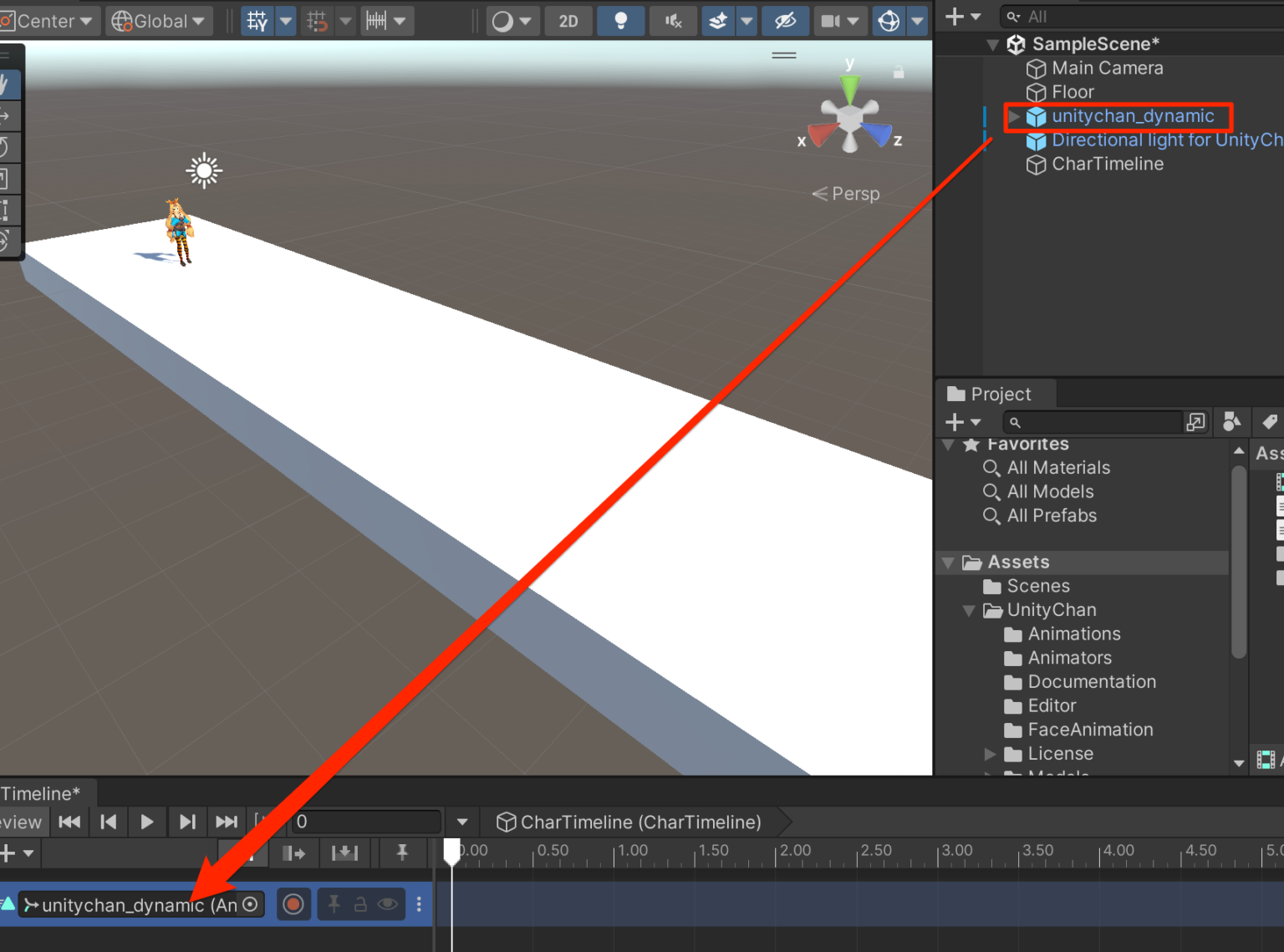The height and width of the screenshot is (952, 1284).
Task: Click the scene lighting icon in toolbar
Action: 621,21
